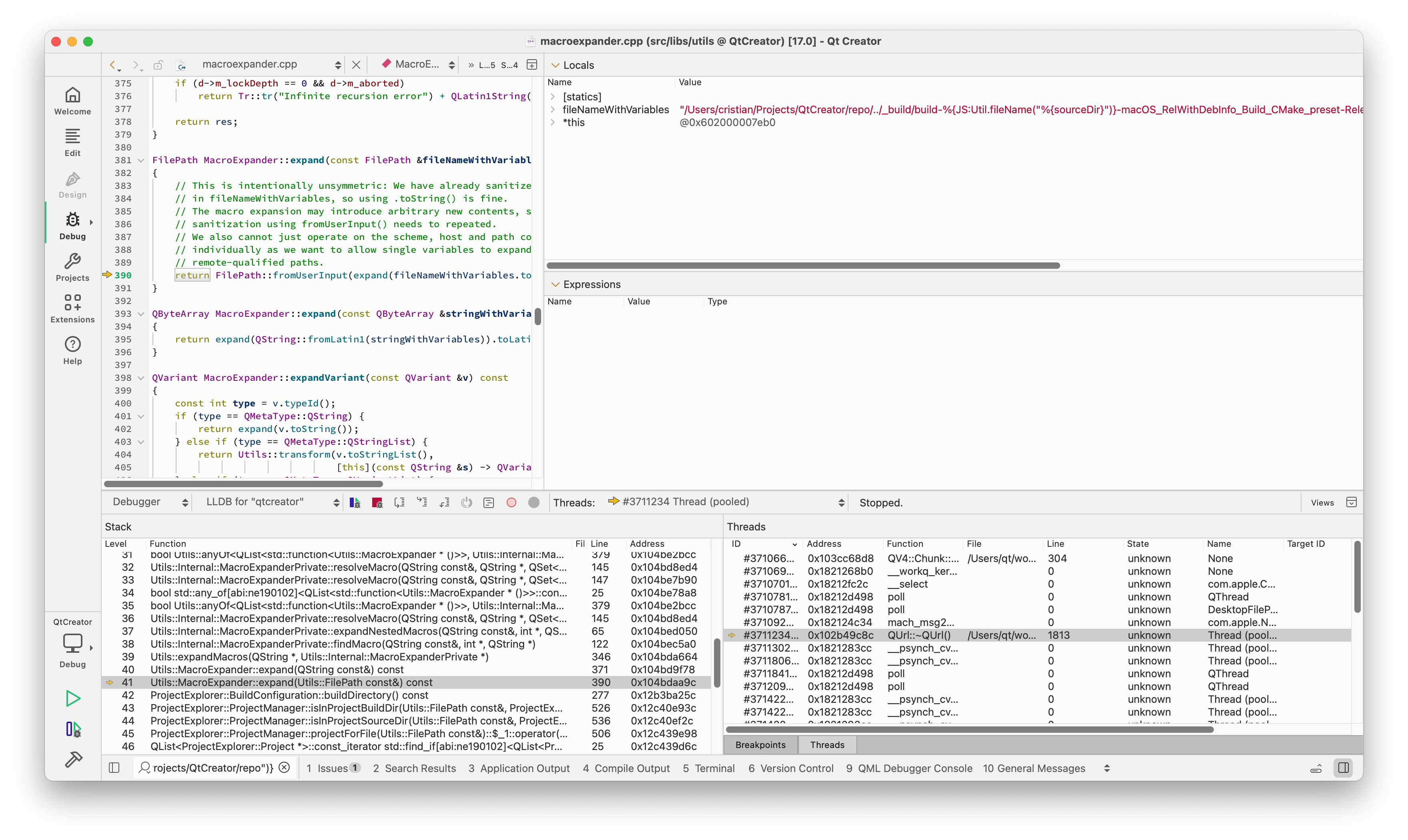Open the Compile Output pane

(x=626, y=769)
